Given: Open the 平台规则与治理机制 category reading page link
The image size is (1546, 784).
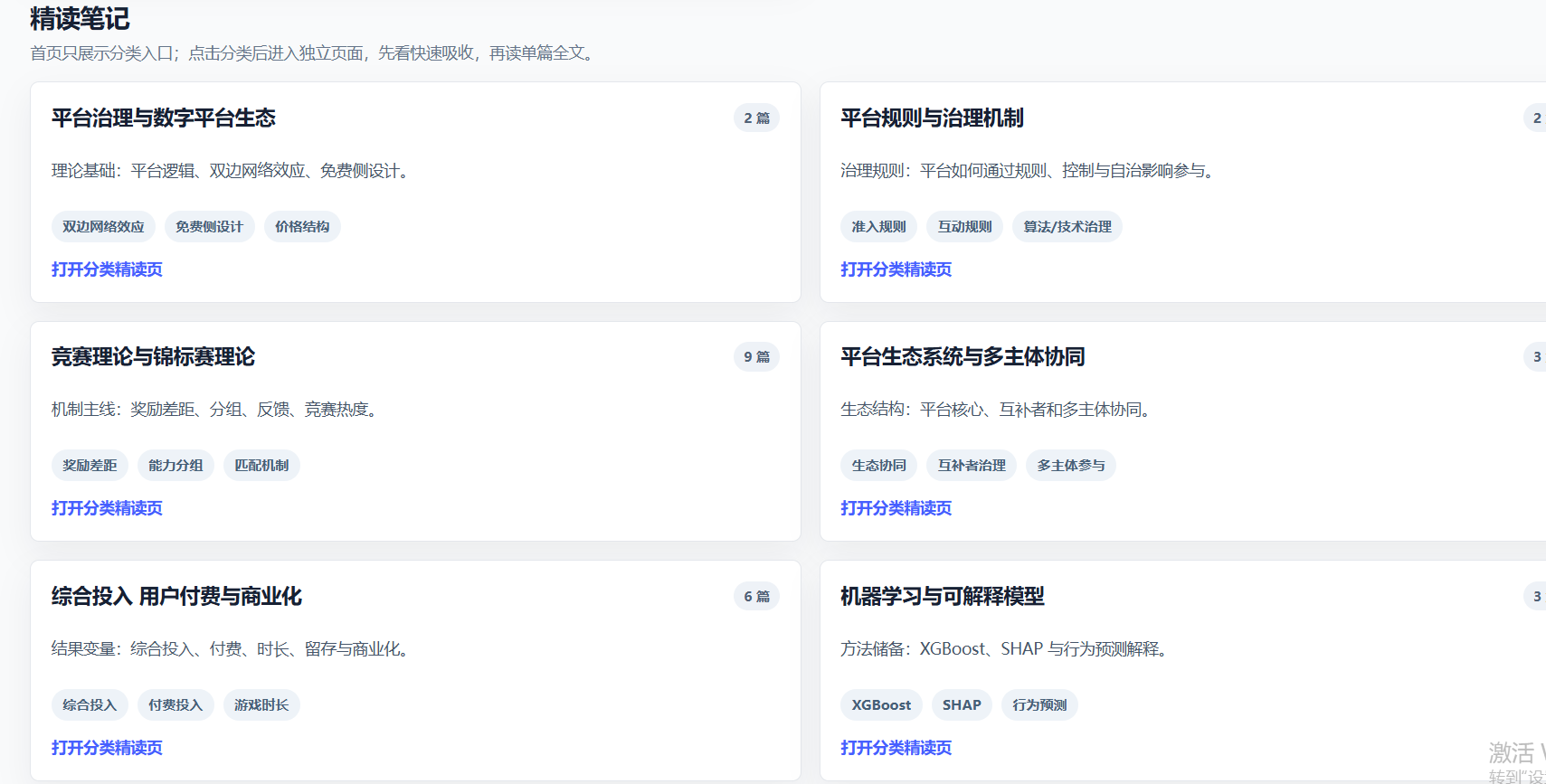Looking at the screenshot, I should coord(896,269).
